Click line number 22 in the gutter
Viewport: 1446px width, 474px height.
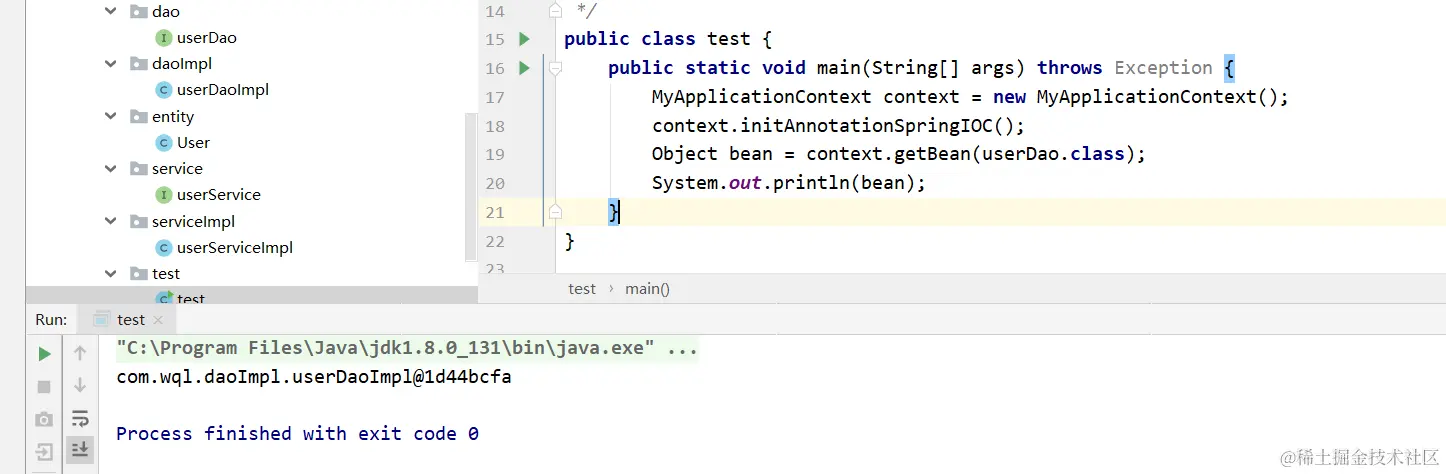pos(494,241)
